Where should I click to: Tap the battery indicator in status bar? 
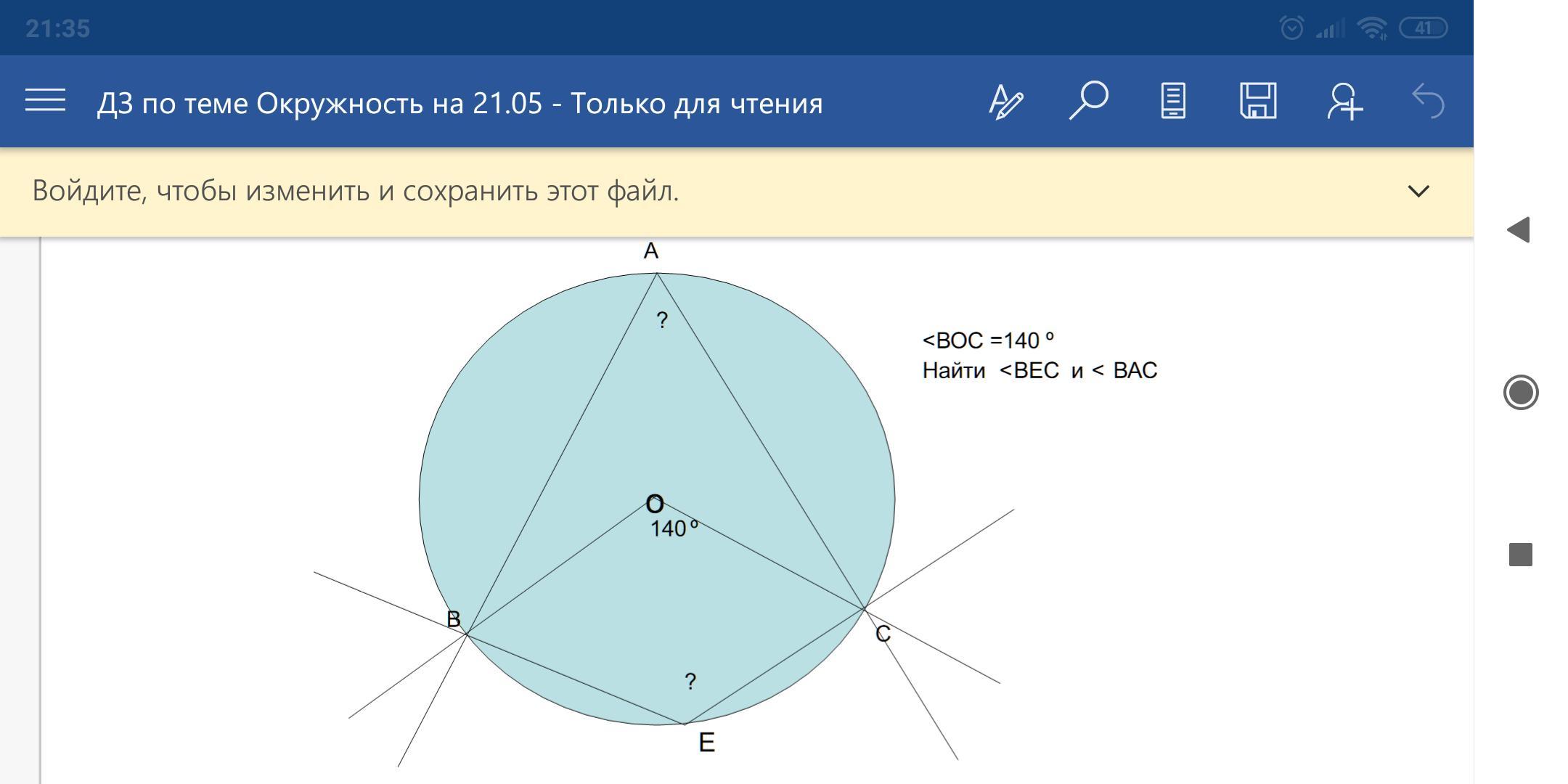[1424, 28]
